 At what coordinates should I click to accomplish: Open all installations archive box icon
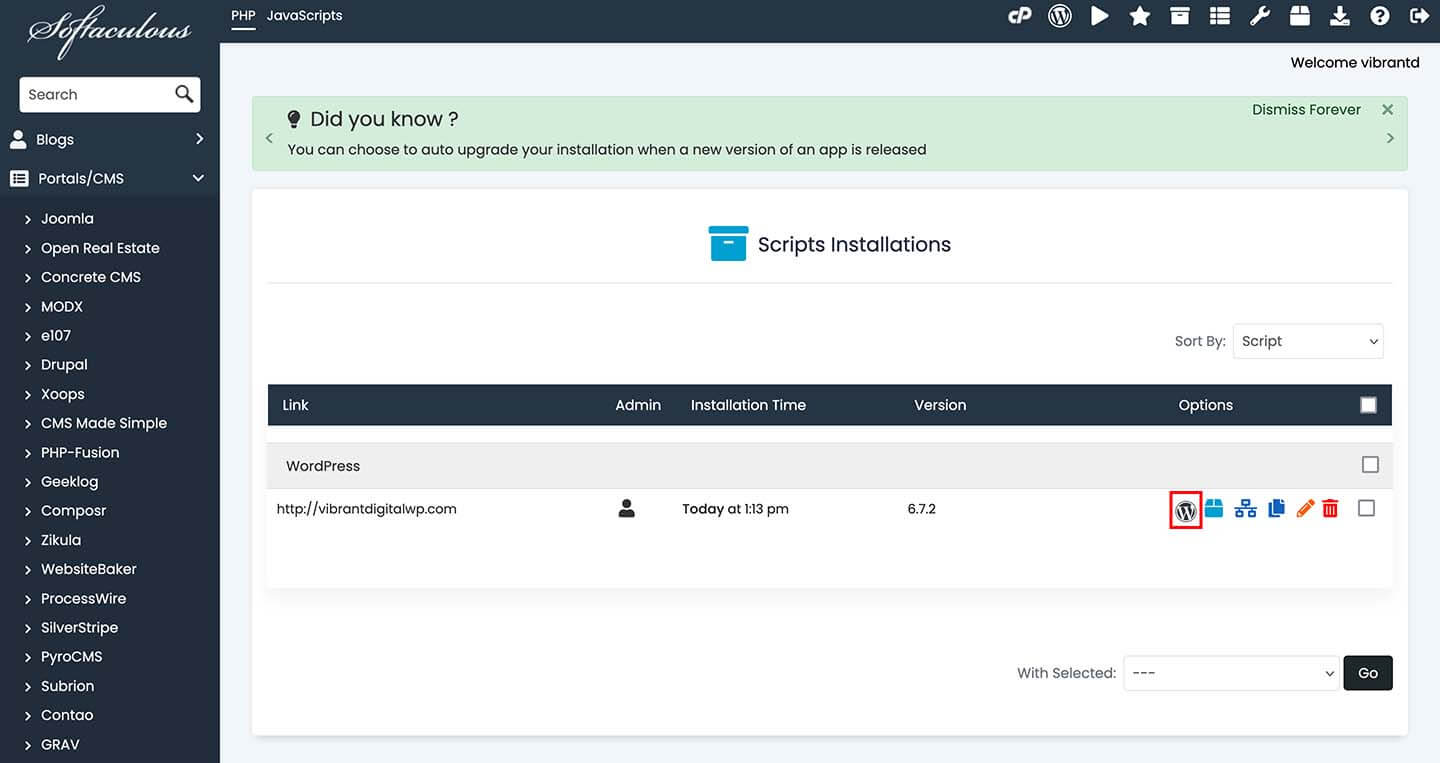coord(1180,15)
